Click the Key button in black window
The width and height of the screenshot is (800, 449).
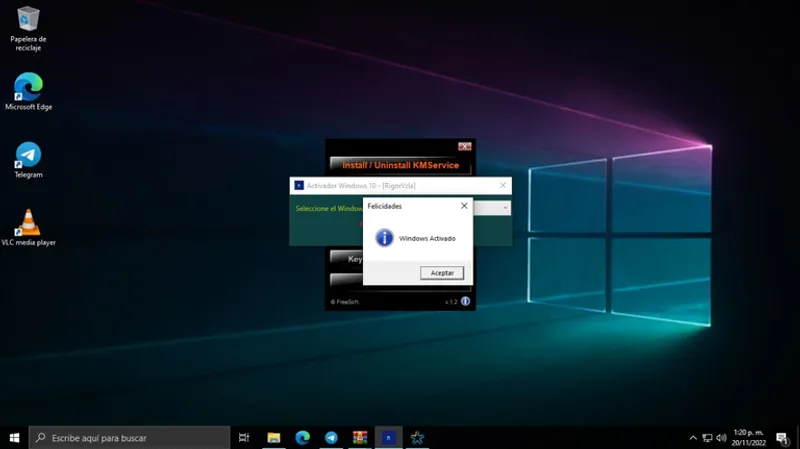pyautogui.click(x=347, y=258)
